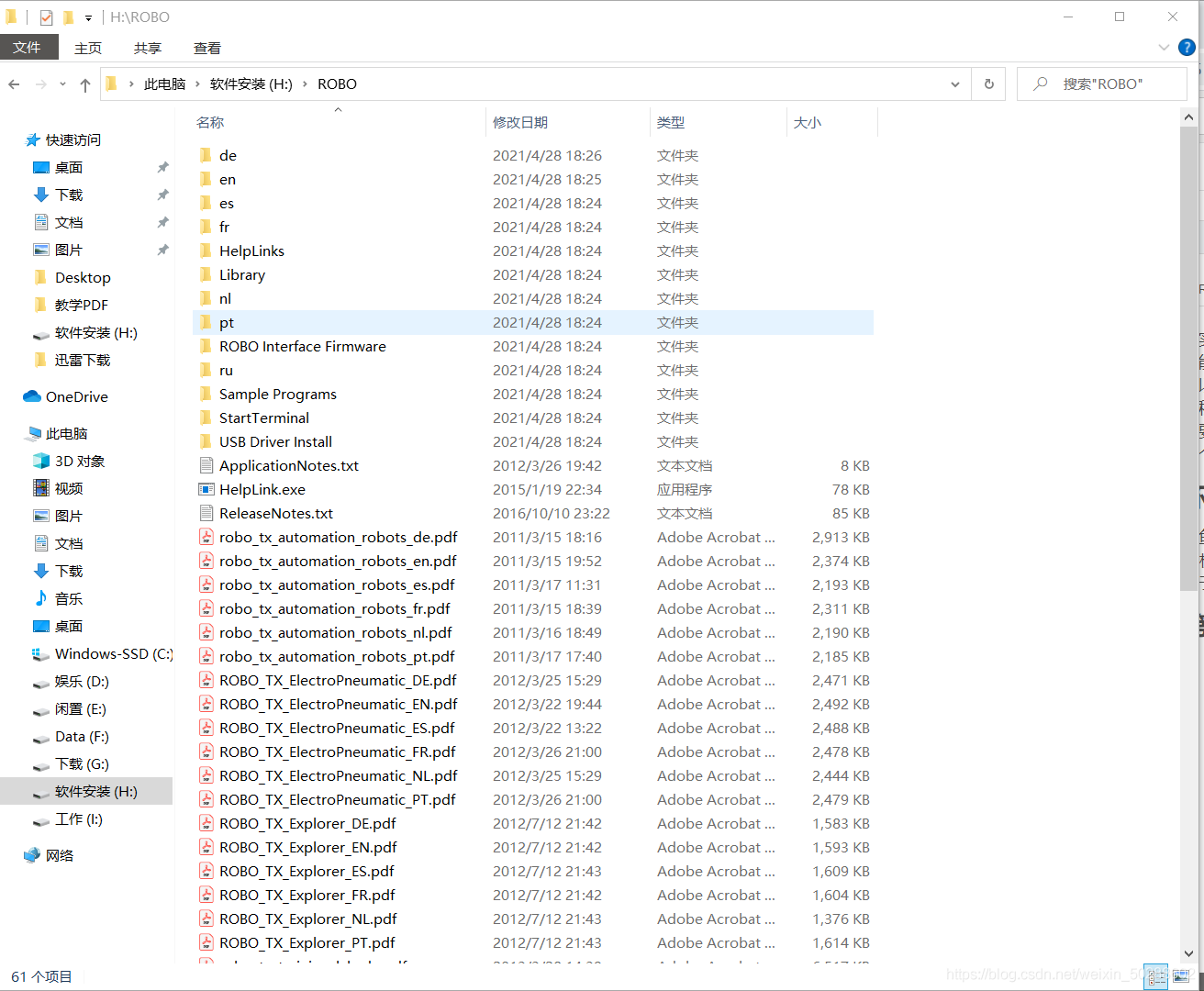Select OneDrive in navigation pane
This screenshot has width=1204, height=991.
click(x=77, y=397)
